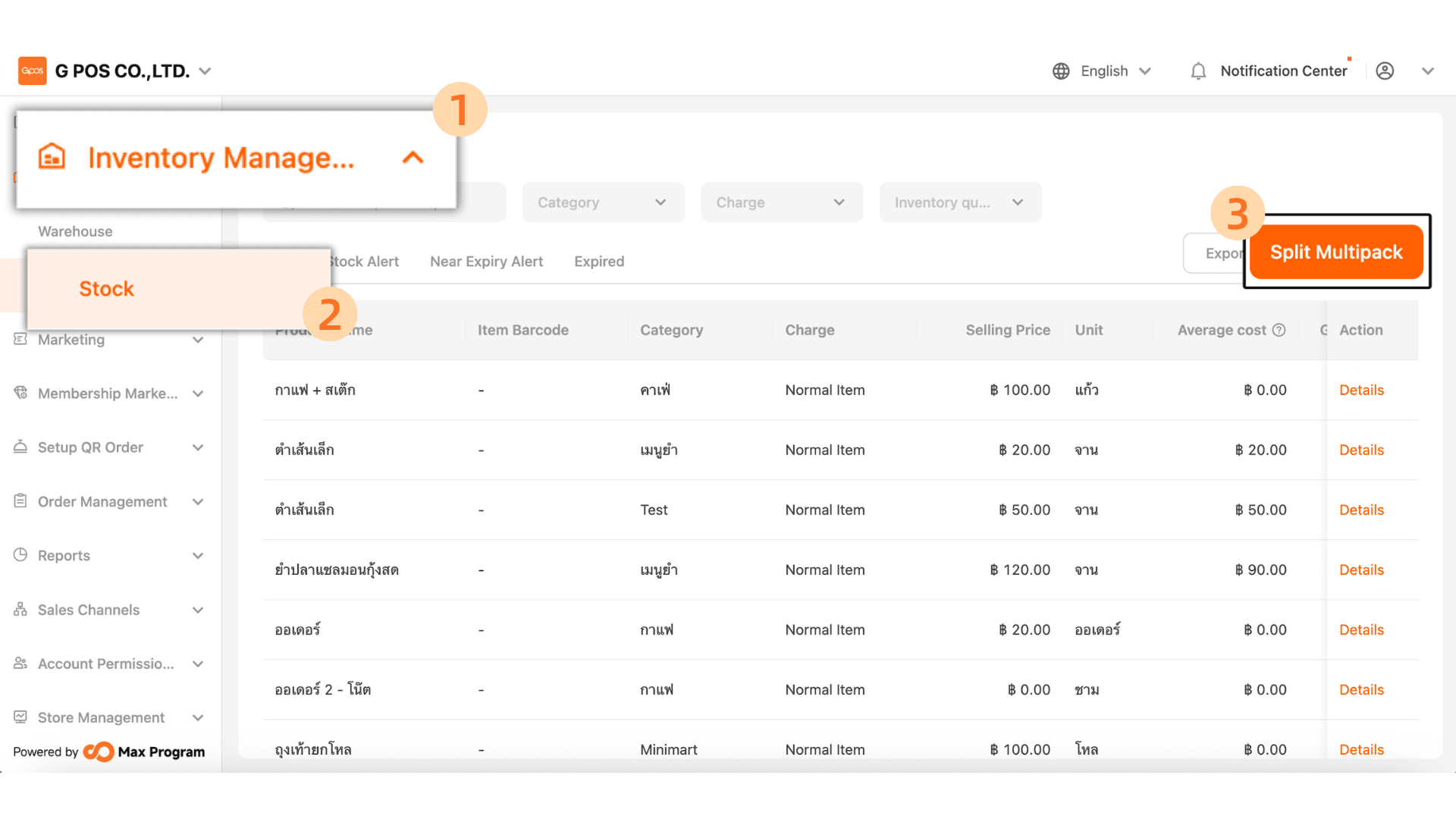Click the Average cost help icon
This screenshot has height=819, width=1456.
[1279, 330]
